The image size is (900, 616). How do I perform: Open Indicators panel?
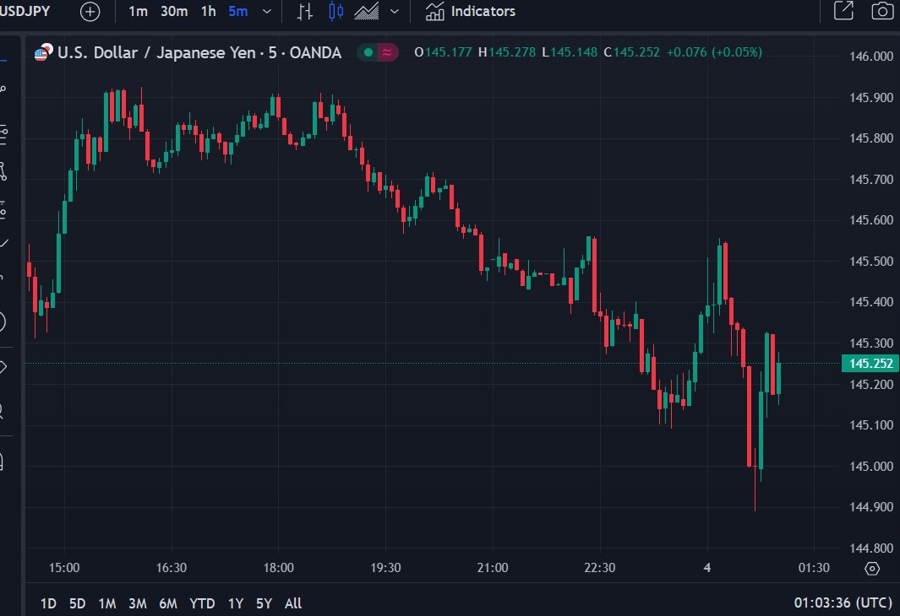coord(470,12)
